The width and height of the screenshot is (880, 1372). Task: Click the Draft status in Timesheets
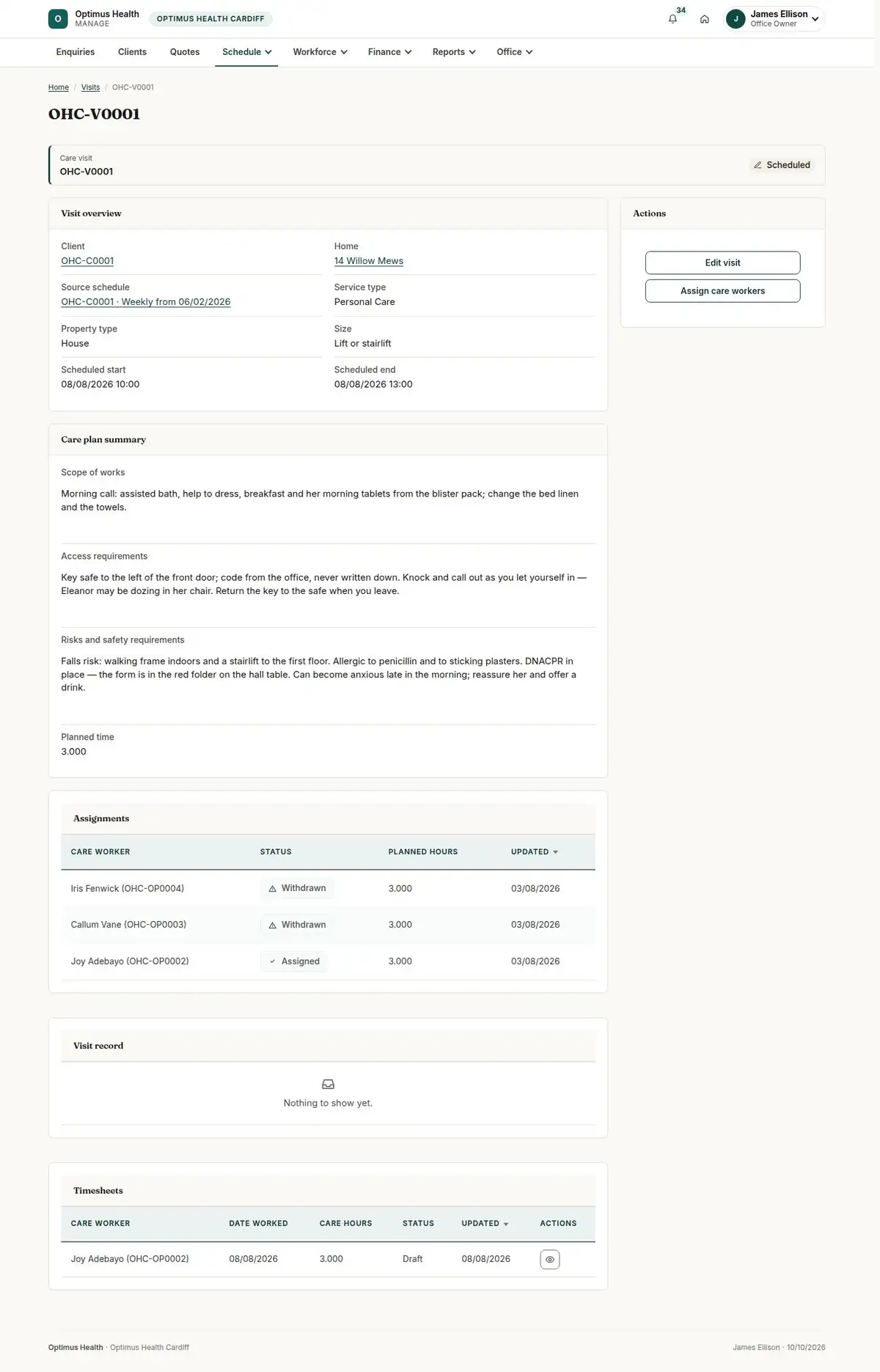412,1259
